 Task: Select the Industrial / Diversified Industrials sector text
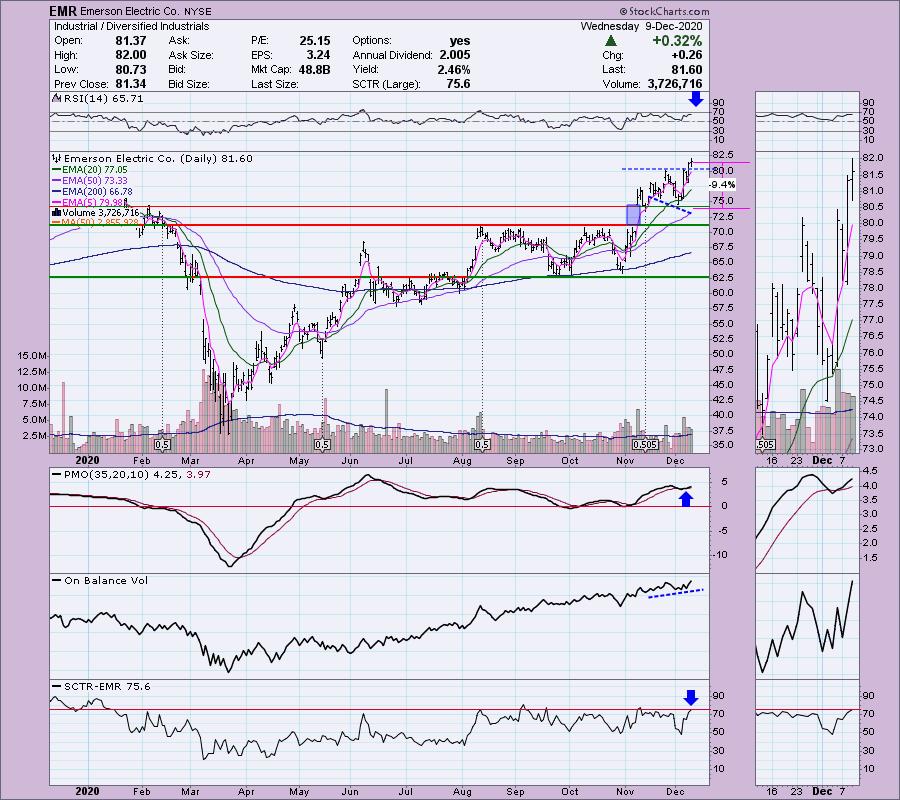131,26
